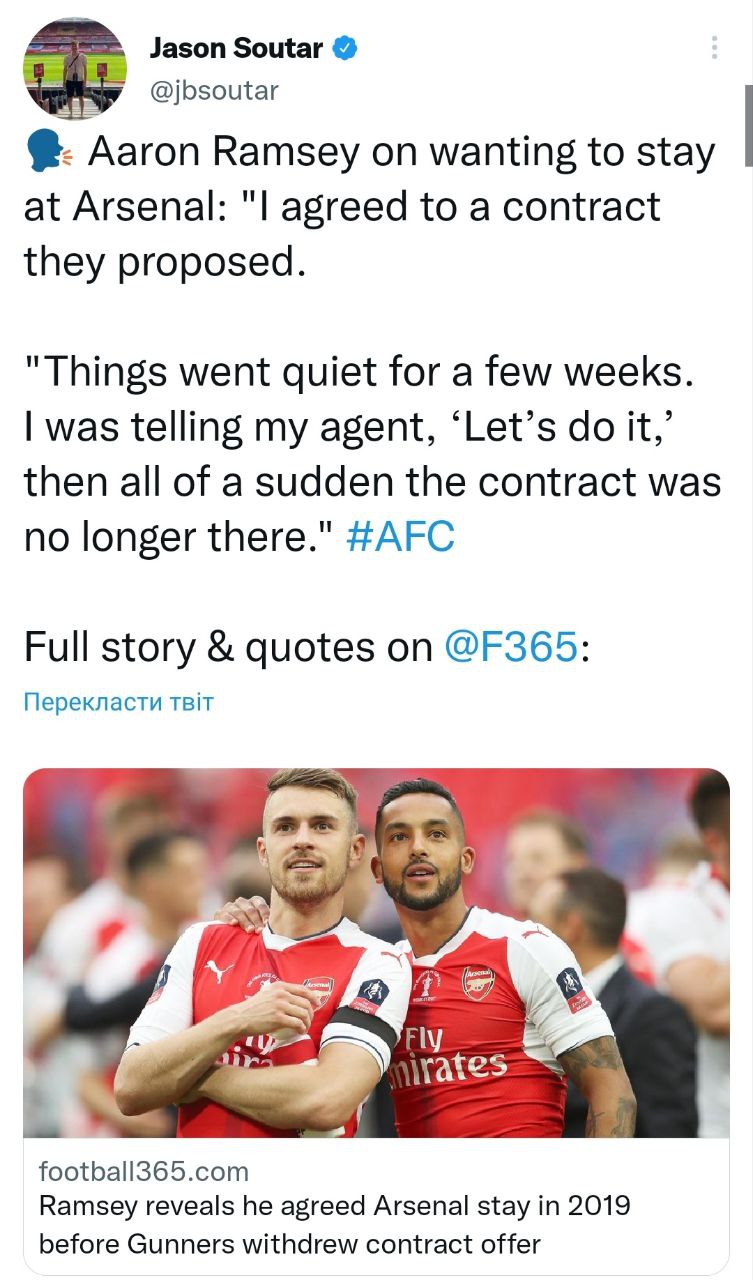Open Jason Soutar's profile avatar photo

[75, 68]
